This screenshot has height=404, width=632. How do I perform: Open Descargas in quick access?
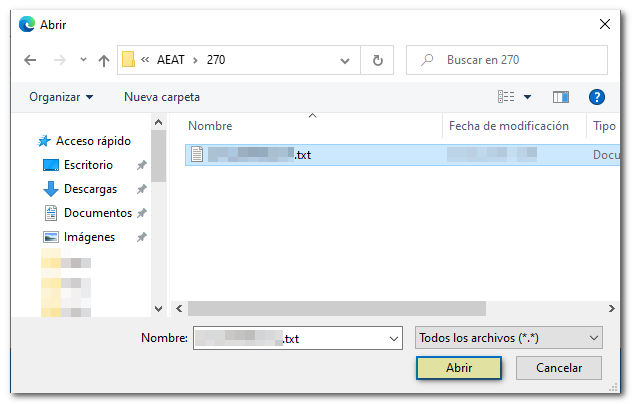pos(90,189)
